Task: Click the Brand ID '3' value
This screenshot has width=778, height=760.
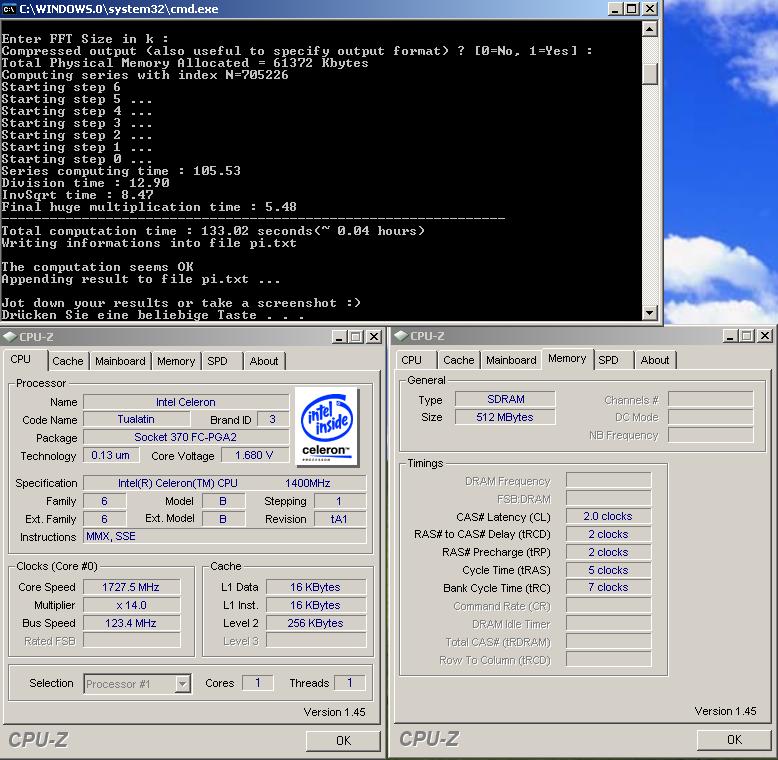Action: click(x=273, y=420)
